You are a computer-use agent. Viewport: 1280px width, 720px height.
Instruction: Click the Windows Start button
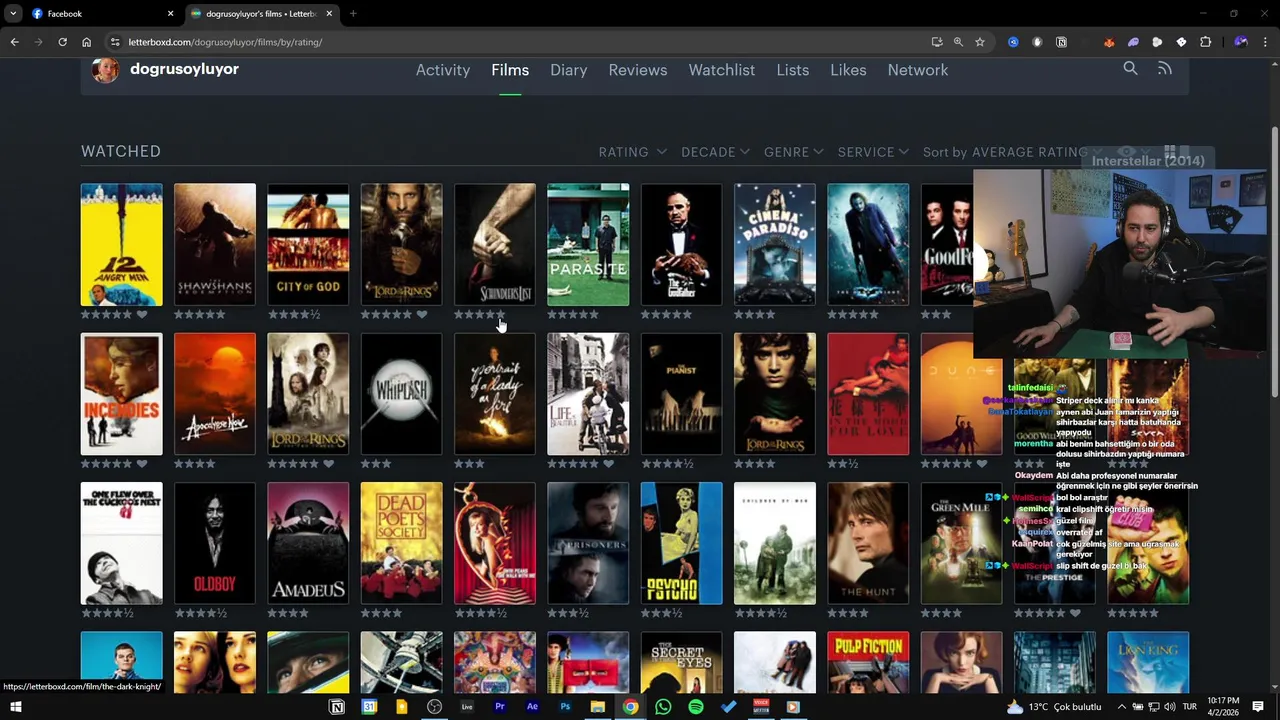pyautogui.click(x=15, y=707)
